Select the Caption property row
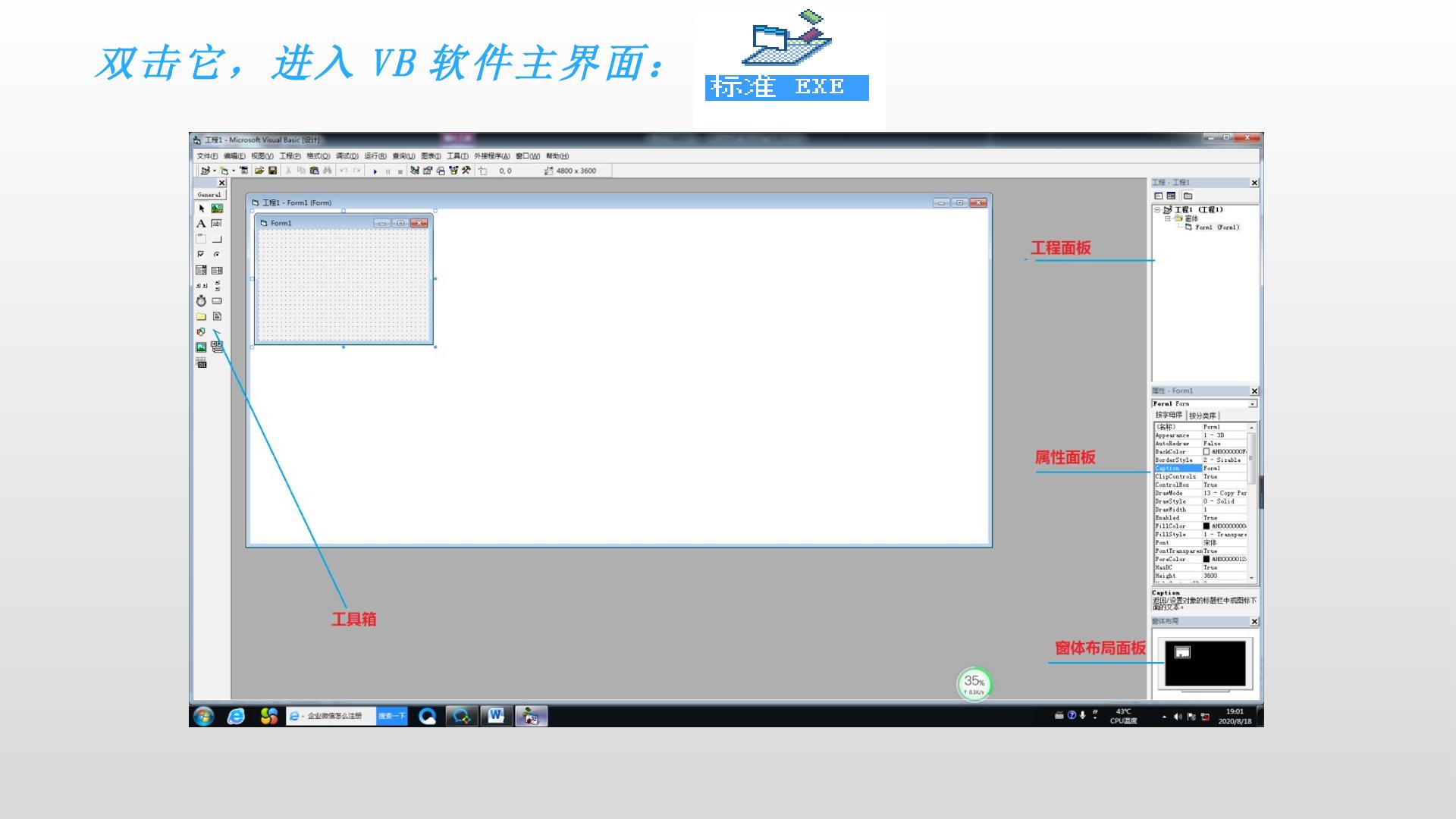The image size is (1456, 819). click(x=1200, y=469)
